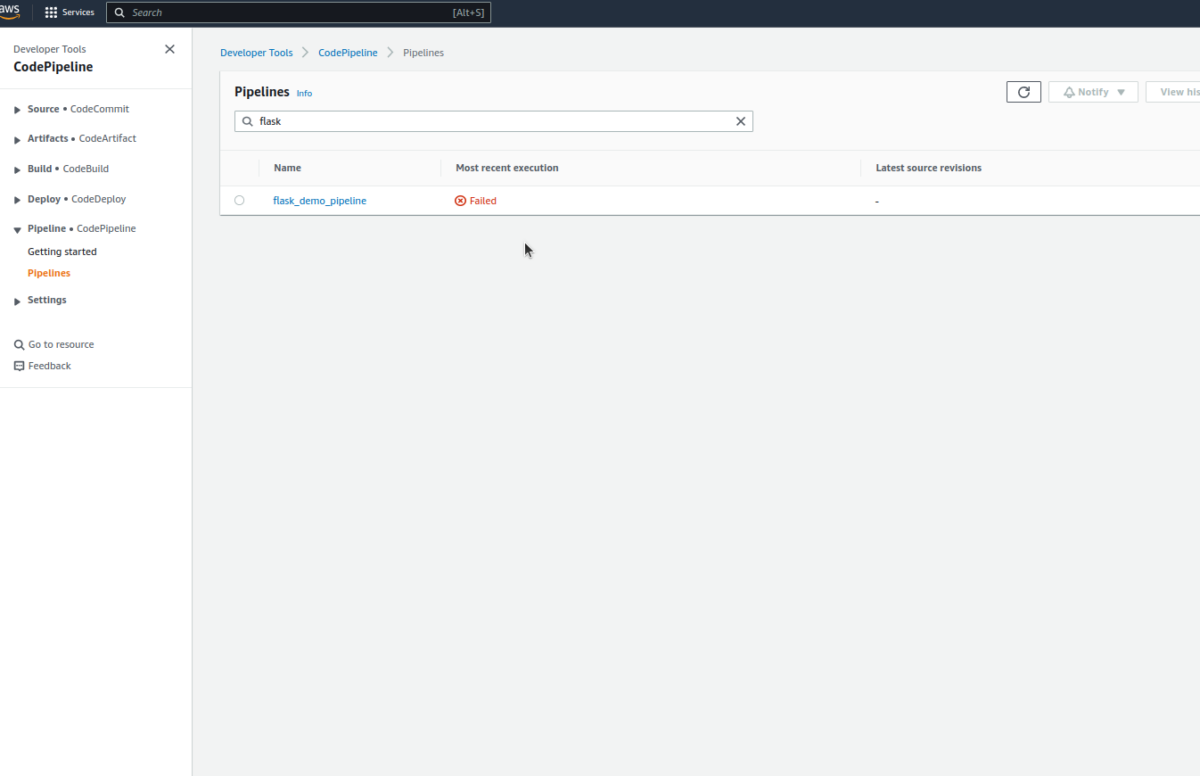Click the Go to resource magnifier icon
This screenshot has height=776, width=1200.
(x=17, y=344)
